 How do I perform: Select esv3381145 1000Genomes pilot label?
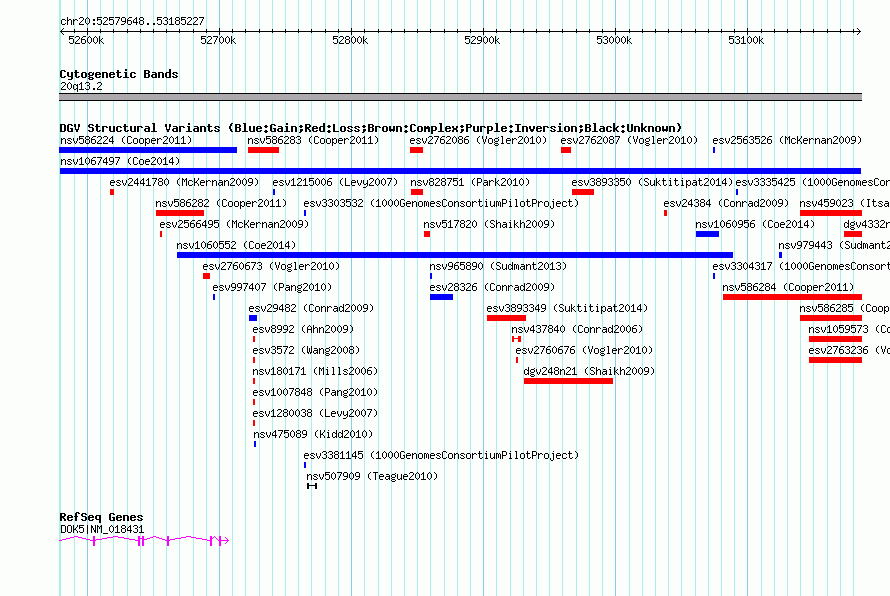(441, 455)
